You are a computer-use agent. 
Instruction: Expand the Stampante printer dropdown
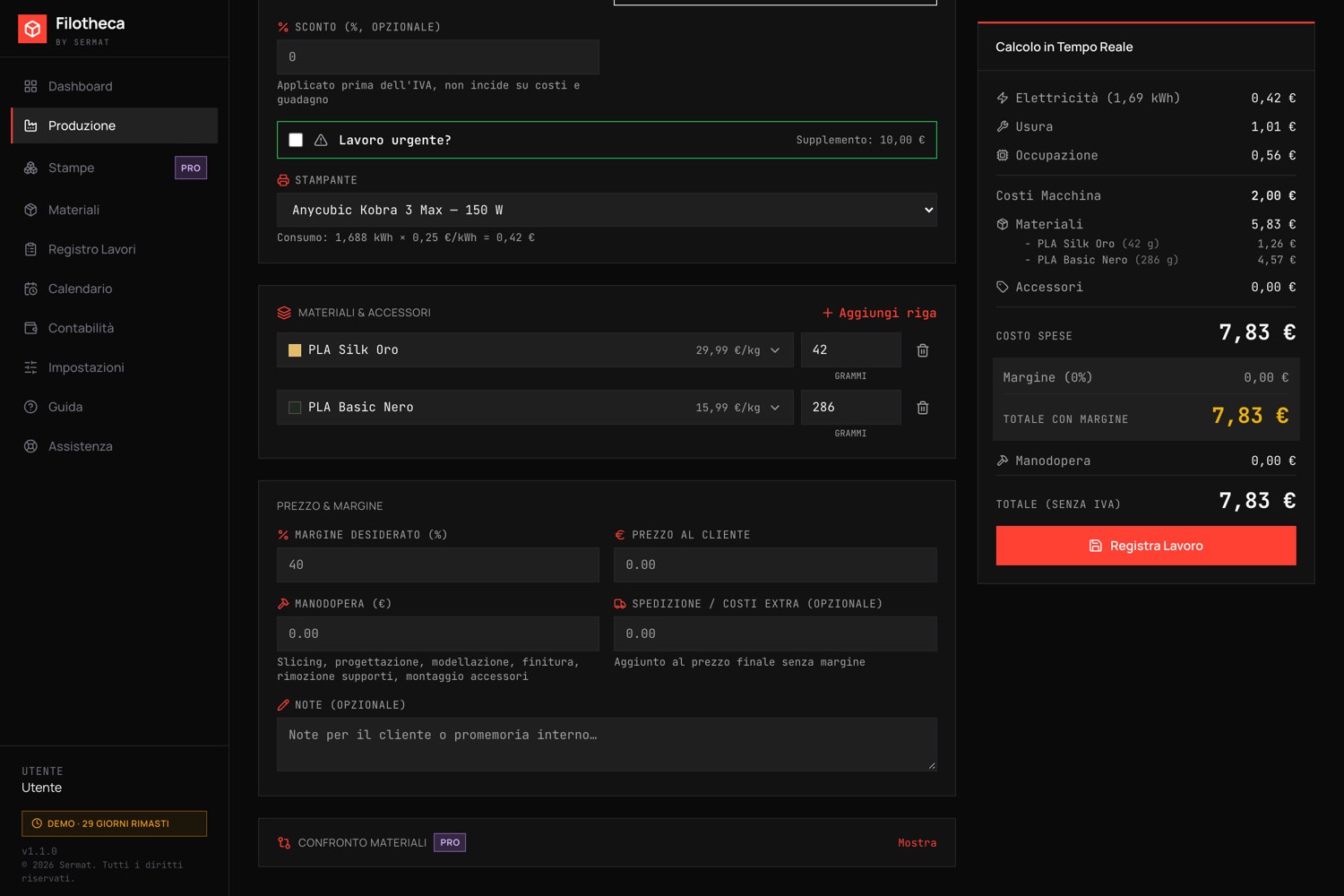click(607, 210)
